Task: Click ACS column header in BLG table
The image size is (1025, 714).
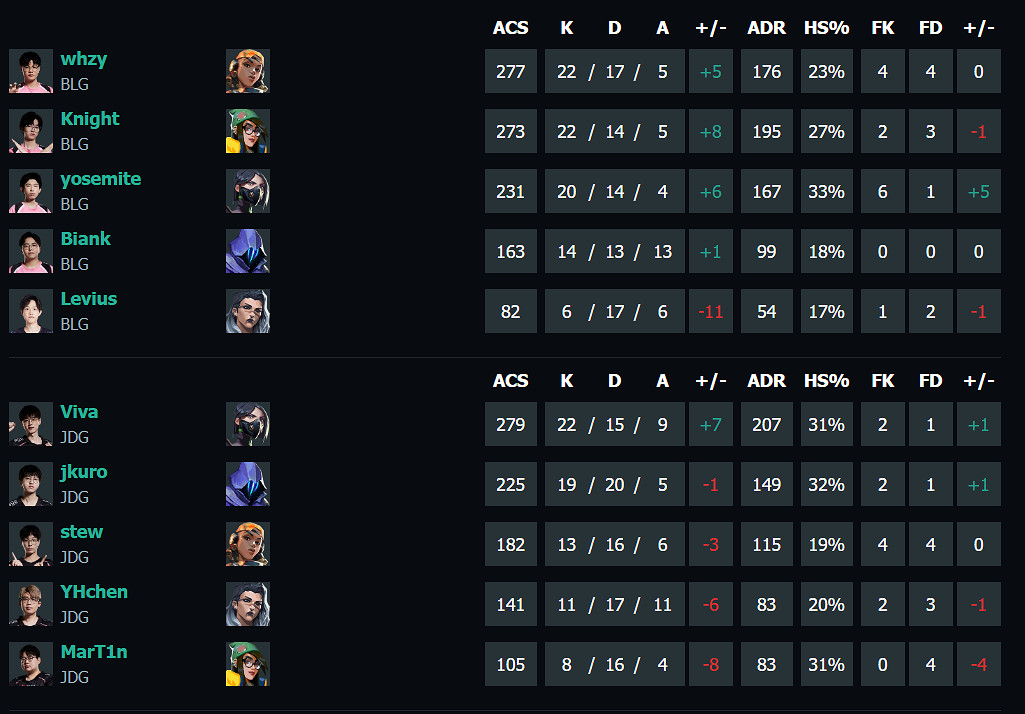Action: (x=510, y=28)
